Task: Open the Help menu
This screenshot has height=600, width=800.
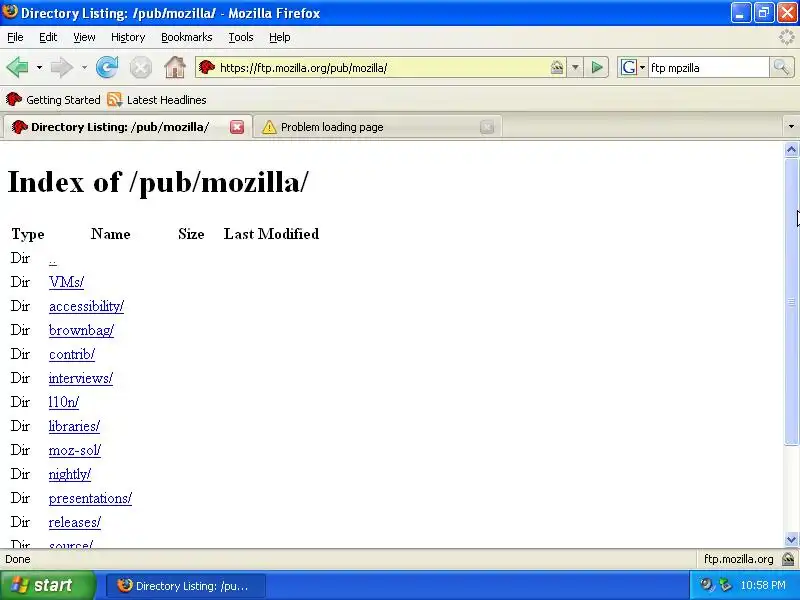Action: [280, 37]
